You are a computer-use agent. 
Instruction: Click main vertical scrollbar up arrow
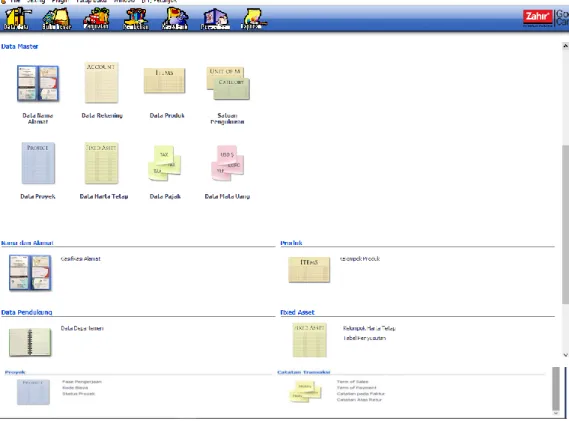click(x=565, y=46)
